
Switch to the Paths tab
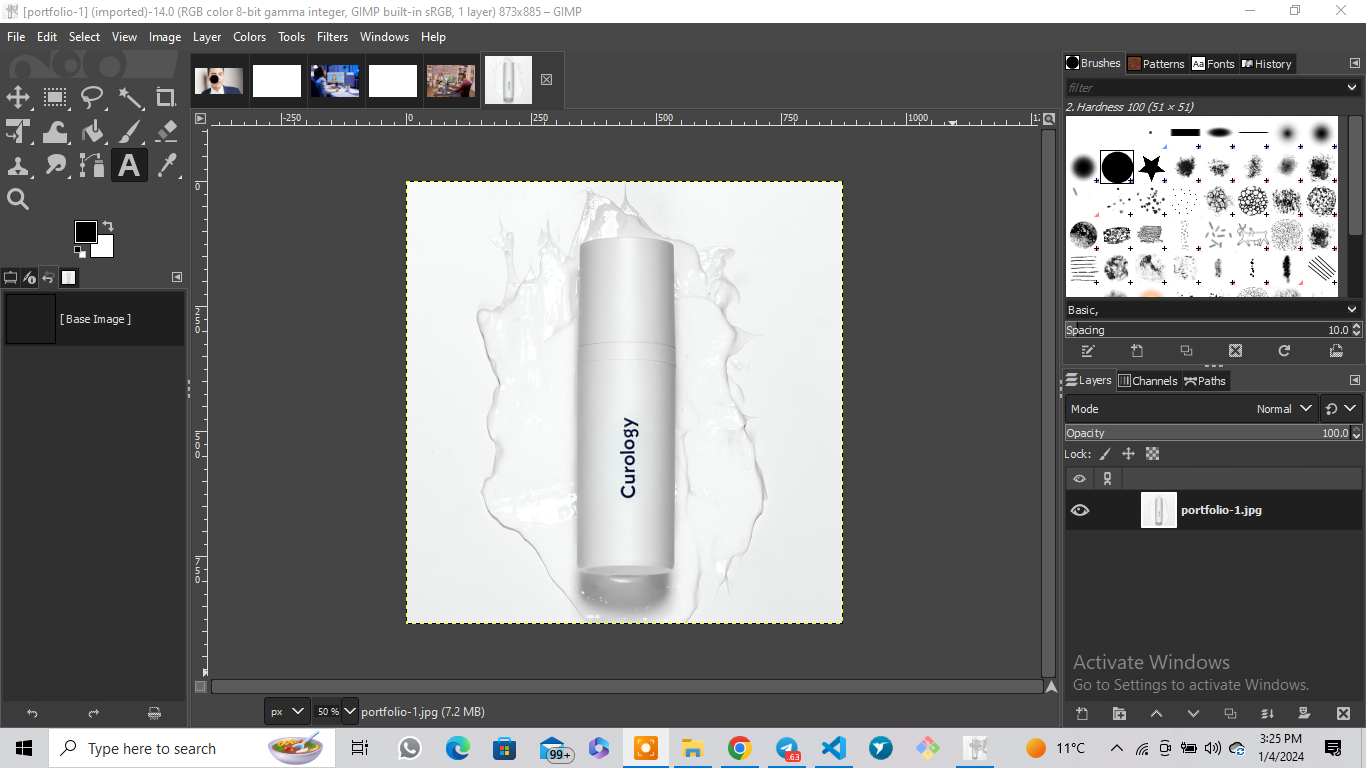[1205, 380]
